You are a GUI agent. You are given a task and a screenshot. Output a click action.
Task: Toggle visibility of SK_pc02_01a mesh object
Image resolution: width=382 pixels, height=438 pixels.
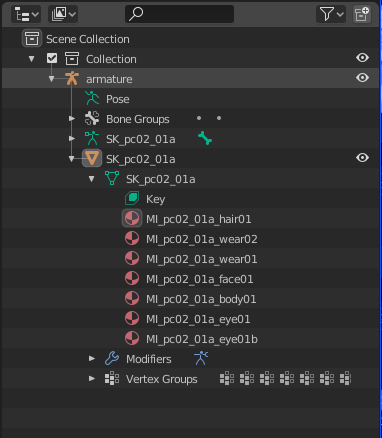click(362, 158)
